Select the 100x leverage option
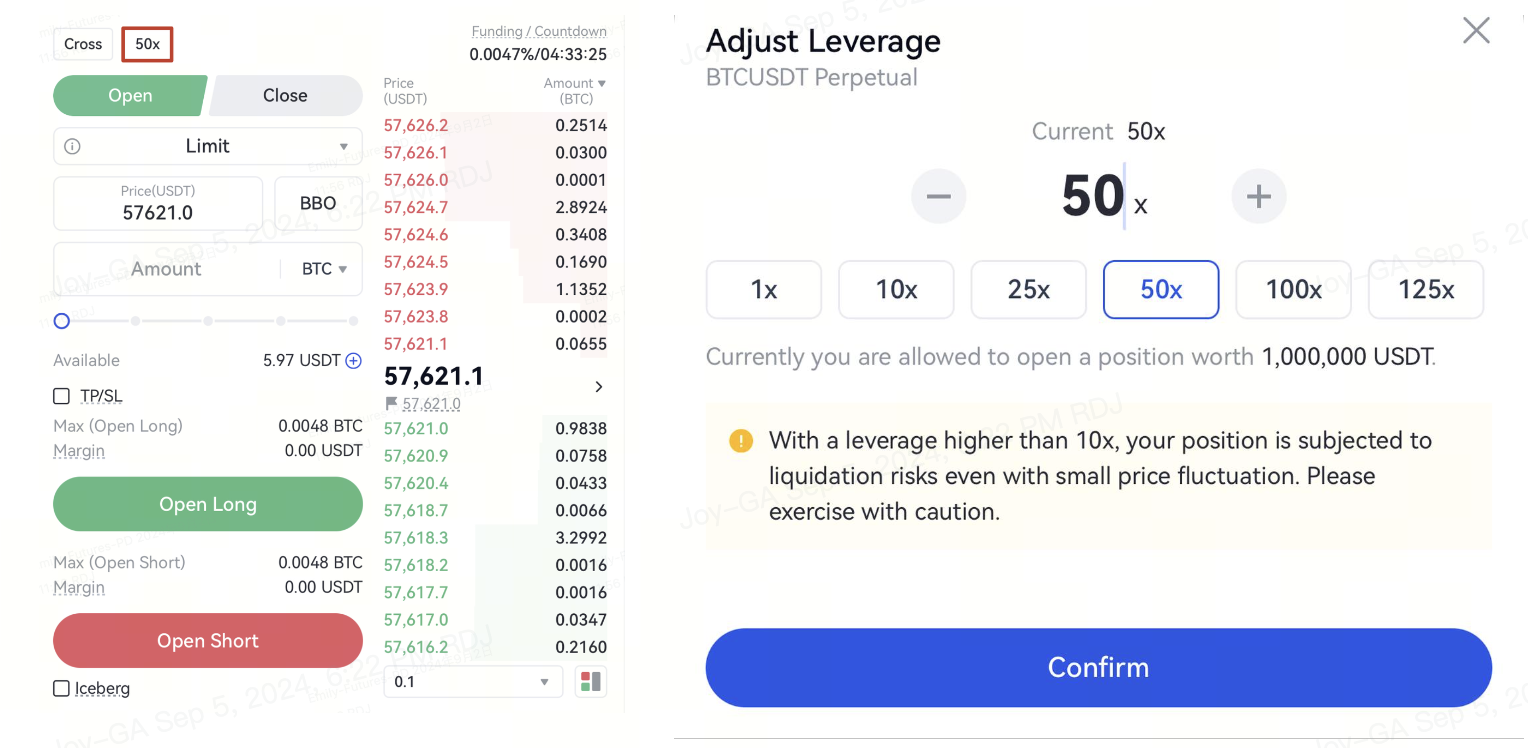The width and height of the screenshot is (1528, 748). click(x=1293, y=290)
